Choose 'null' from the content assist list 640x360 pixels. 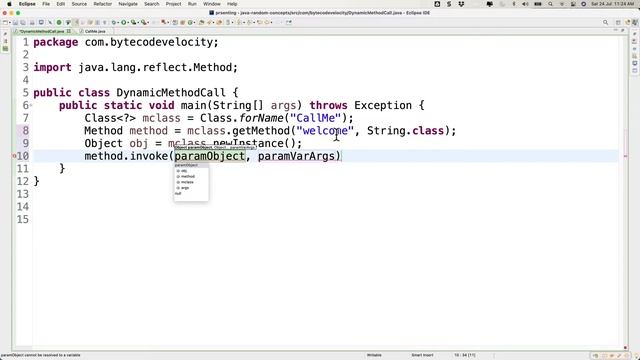[191, 193]
